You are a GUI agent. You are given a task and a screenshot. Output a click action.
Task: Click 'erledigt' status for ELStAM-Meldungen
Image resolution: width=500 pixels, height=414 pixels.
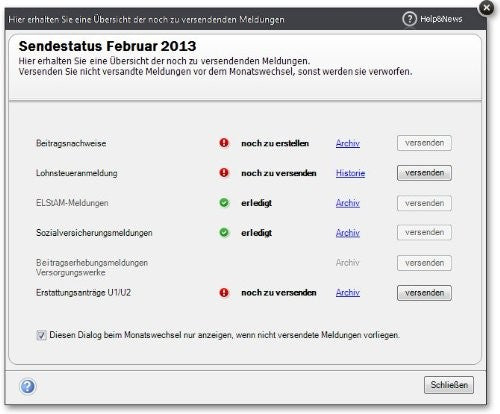pyautogui.click(x=256, y=203)
